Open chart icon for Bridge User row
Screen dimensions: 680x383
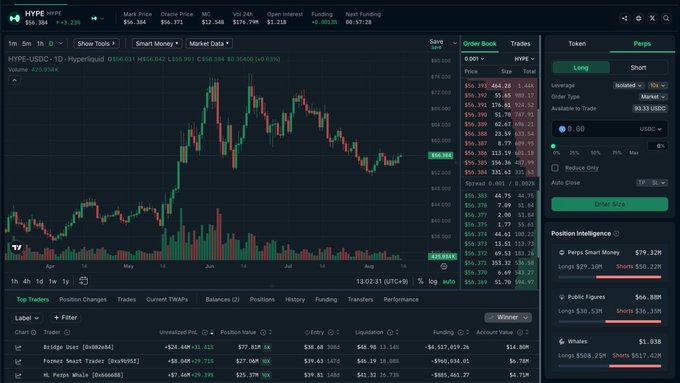(18, 347)
